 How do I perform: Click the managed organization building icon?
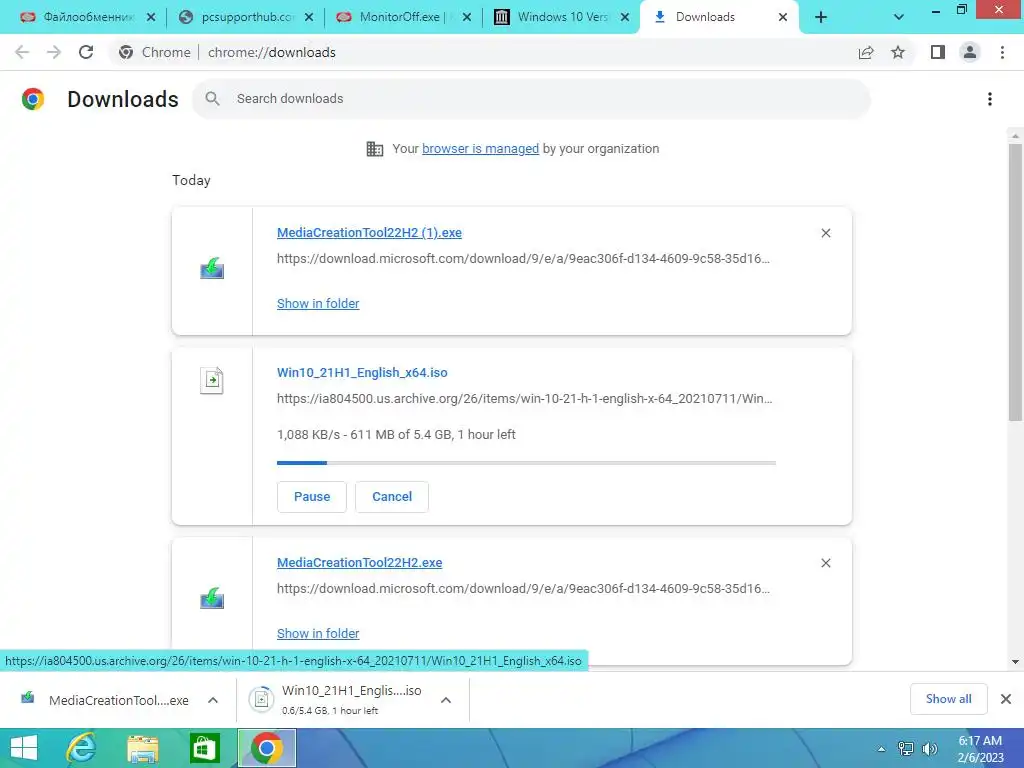[375, 149]
